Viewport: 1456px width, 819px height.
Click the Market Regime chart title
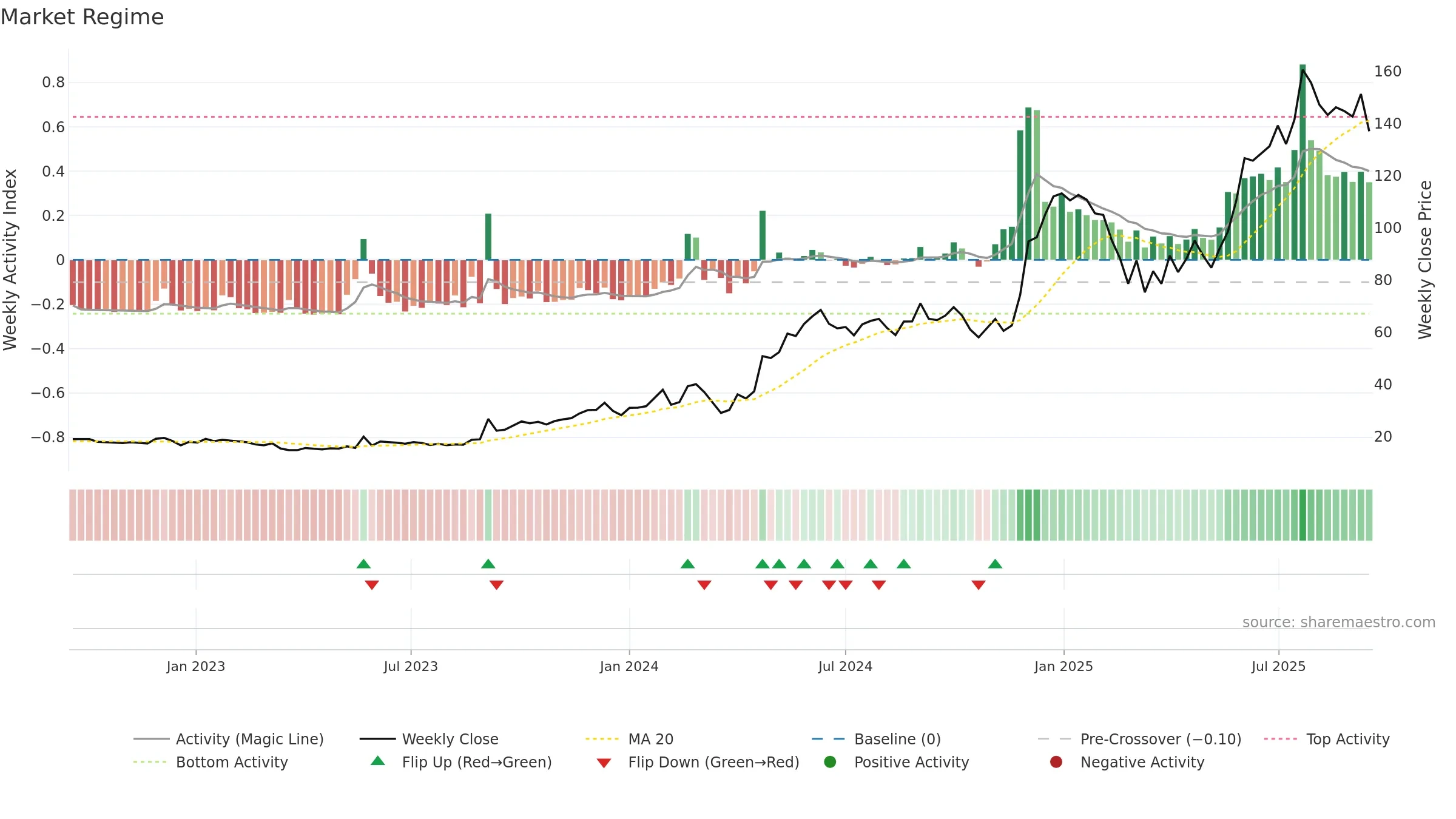[x=82, y=17]
